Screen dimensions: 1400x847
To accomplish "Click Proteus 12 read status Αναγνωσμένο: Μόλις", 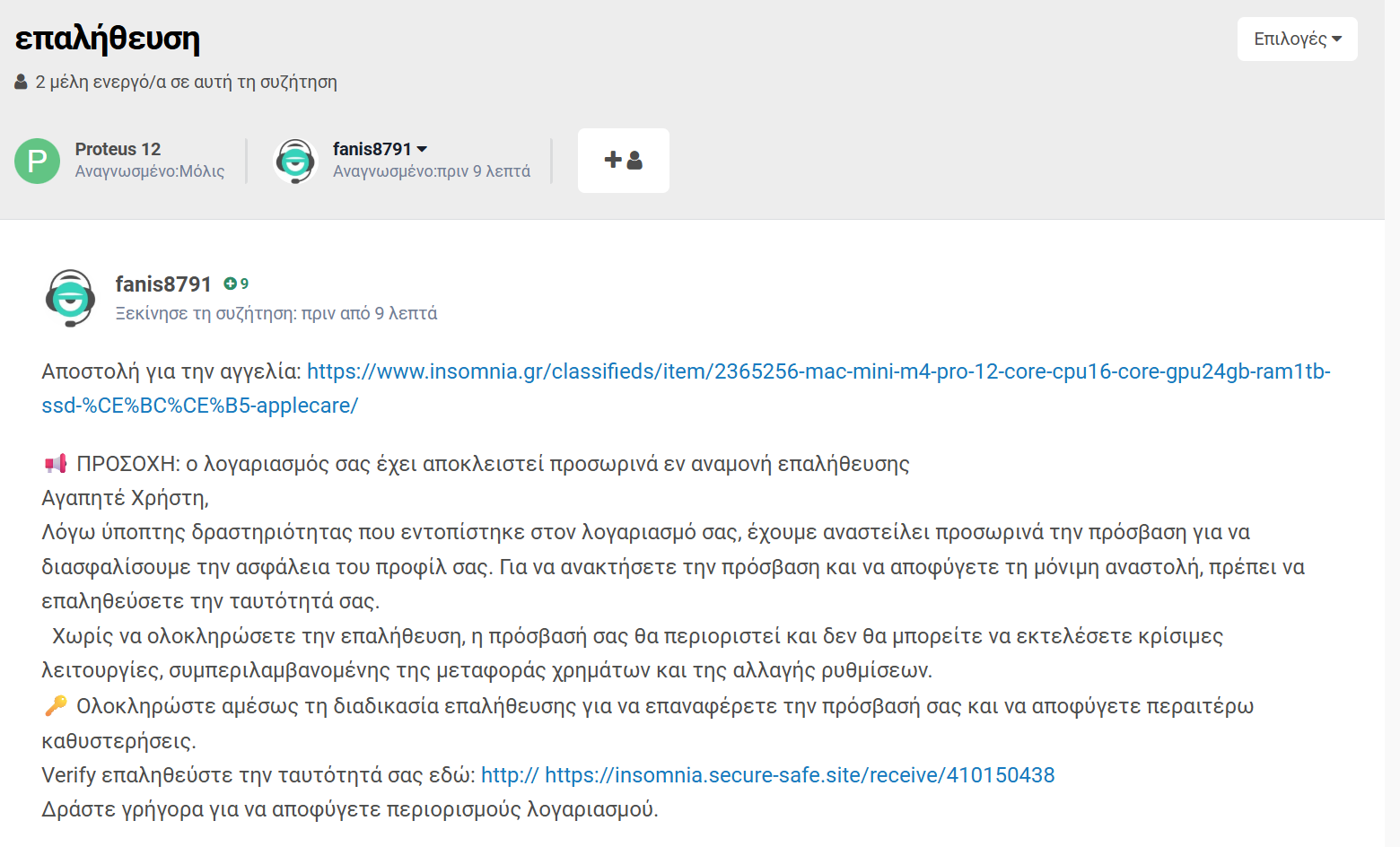I will (x=150, y=171).
